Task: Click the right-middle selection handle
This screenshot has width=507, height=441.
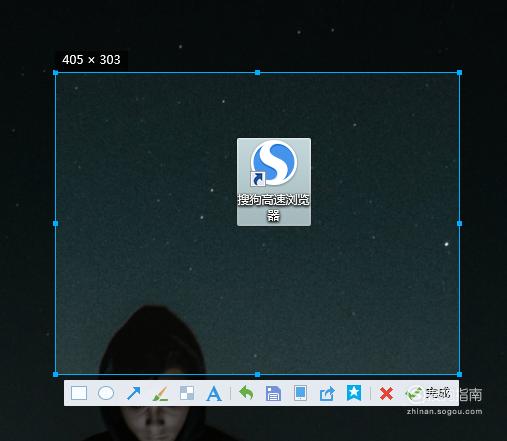Action: click(x=459, y=223)
